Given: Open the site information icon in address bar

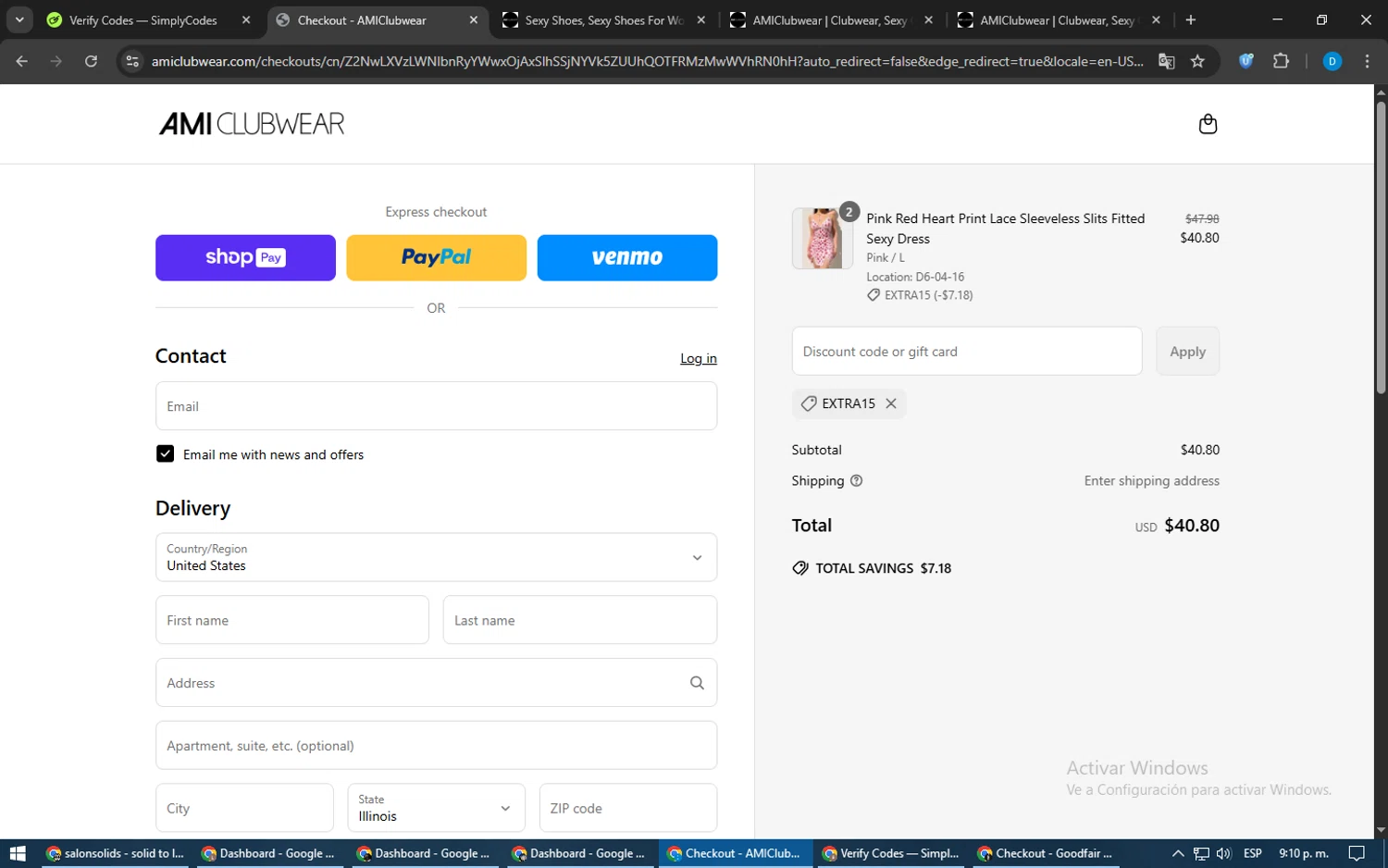Looking at the screenshot, I should (132, 61).
